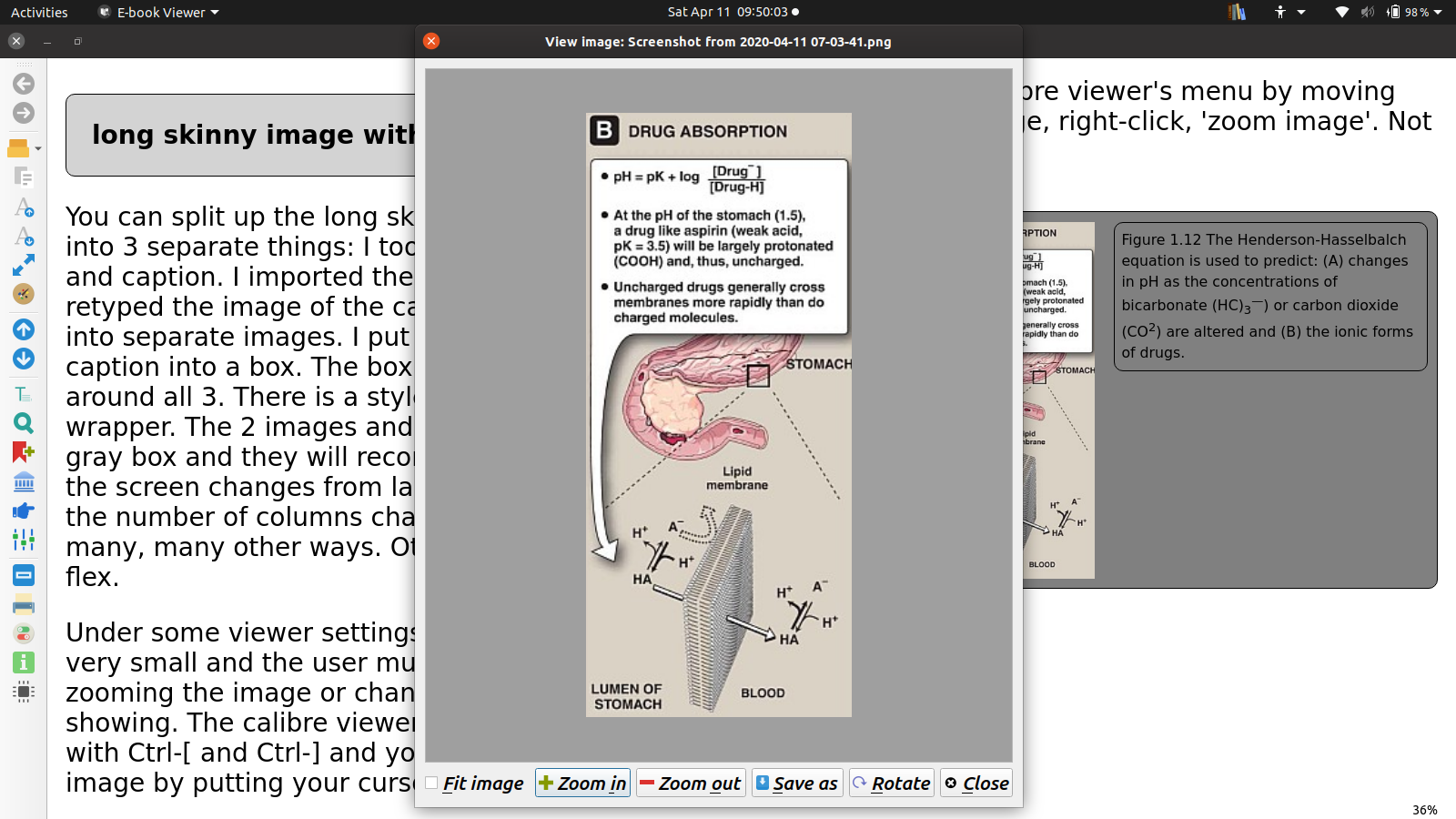Click the Close button in image dialog
1456x819 pixels.
[x=976, y=784]
